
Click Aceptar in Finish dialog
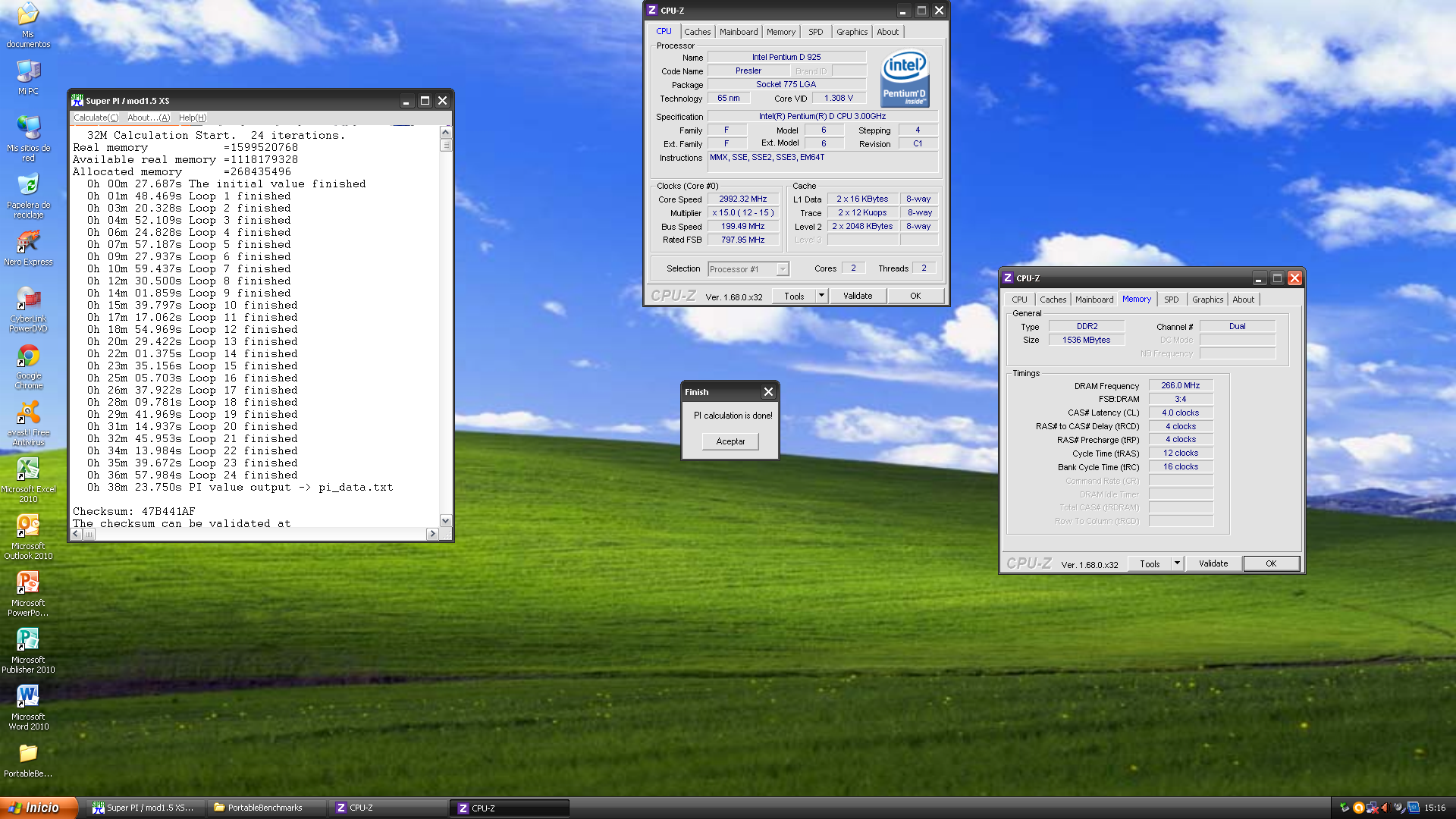[x=730, y=441]
